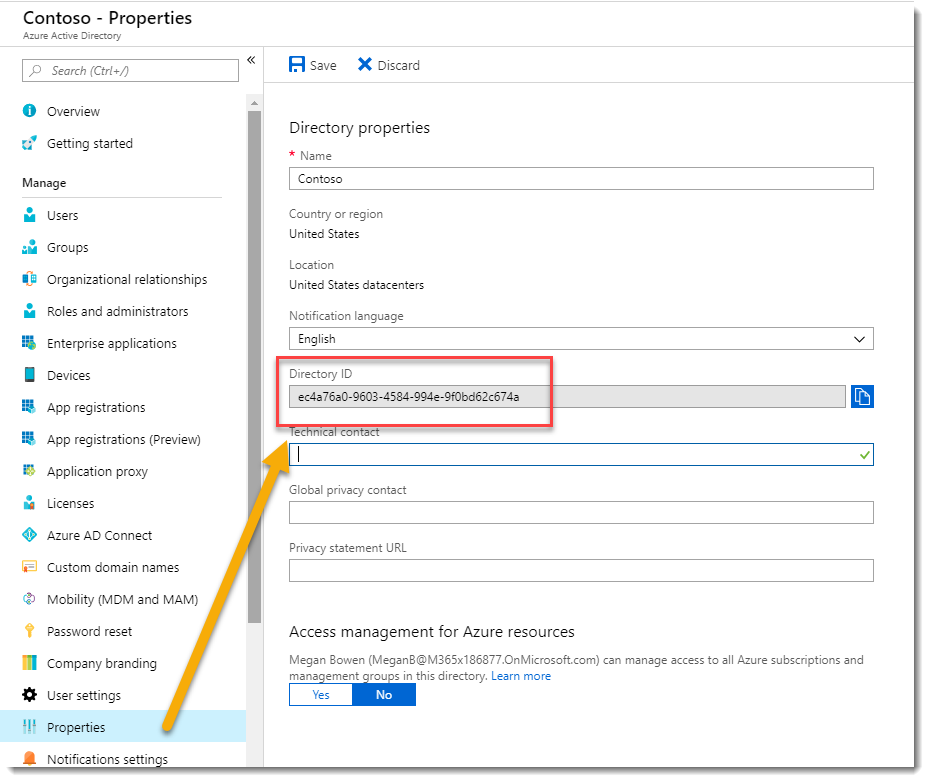Focus the Technical contact input field
Image resolution: width=929 pixels, height=782 pixels.
pyautogui.click(x=581, y=454)
